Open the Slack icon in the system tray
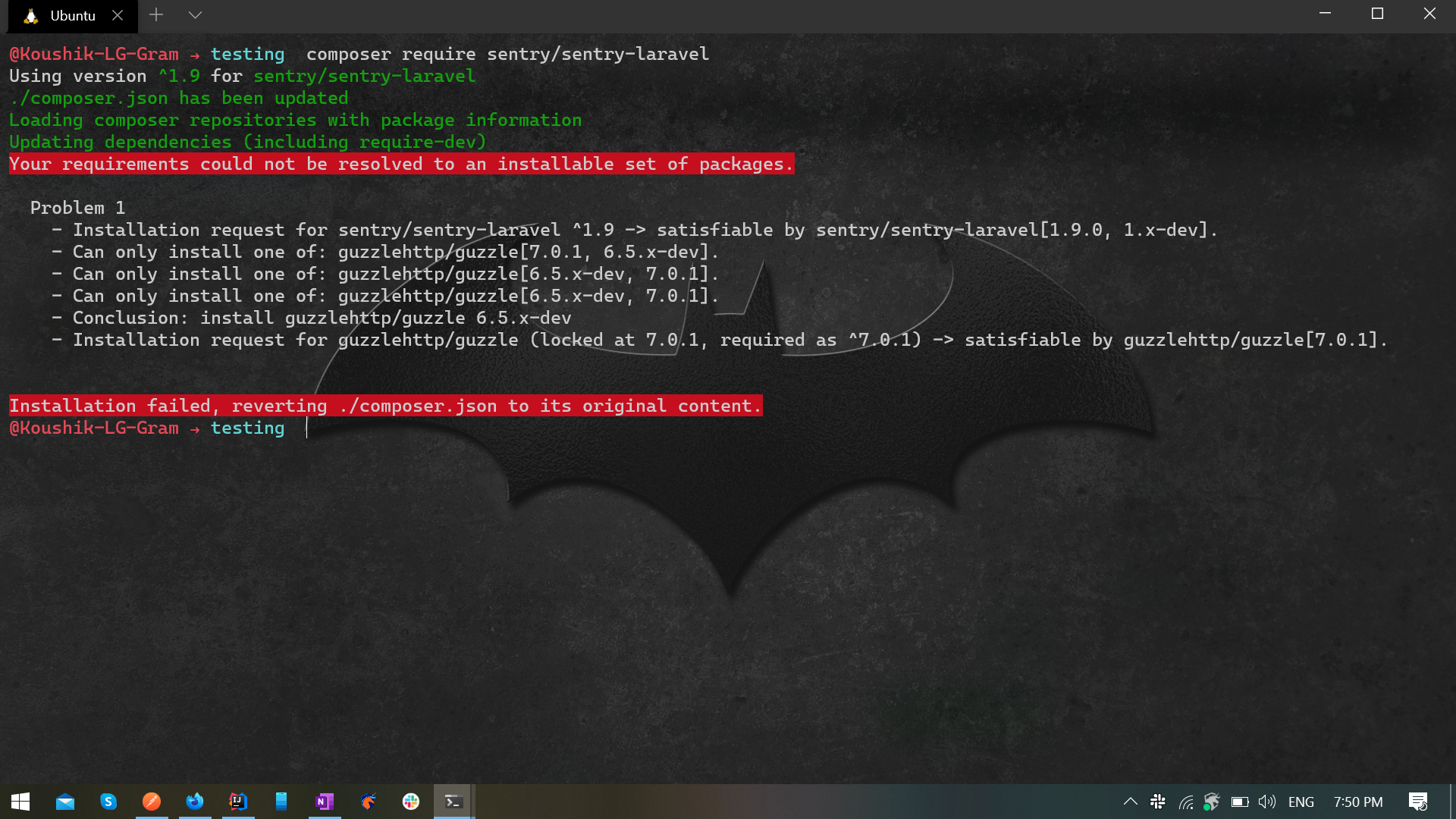This screenshot has height=819, width=1456. pos(1159,802)
